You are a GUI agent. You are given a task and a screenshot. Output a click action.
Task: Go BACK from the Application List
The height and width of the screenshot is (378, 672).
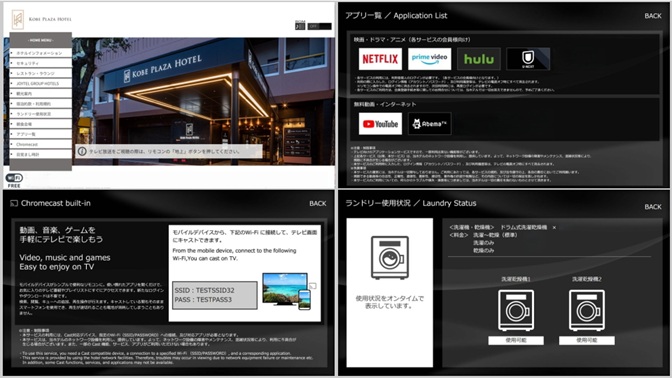pyautogui.click(x=653, y=16)
